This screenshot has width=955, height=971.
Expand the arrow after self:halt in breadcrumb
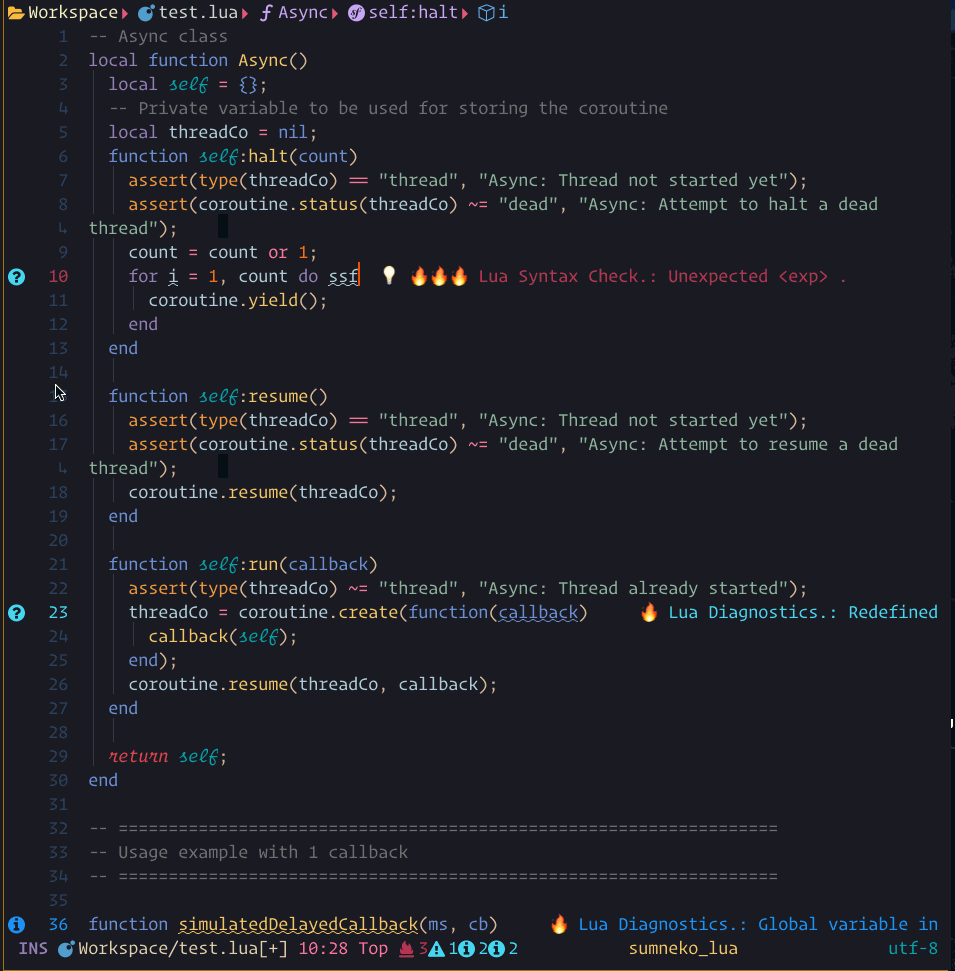pyautogui.click(x=464, y=13)
